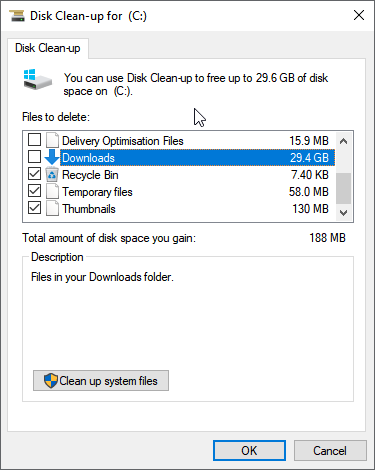The width and height of the screenshot is (375, 470).
Task: Confirm the clean-up with the OK button
Action: pyautogui.click(x=249, y=451)
